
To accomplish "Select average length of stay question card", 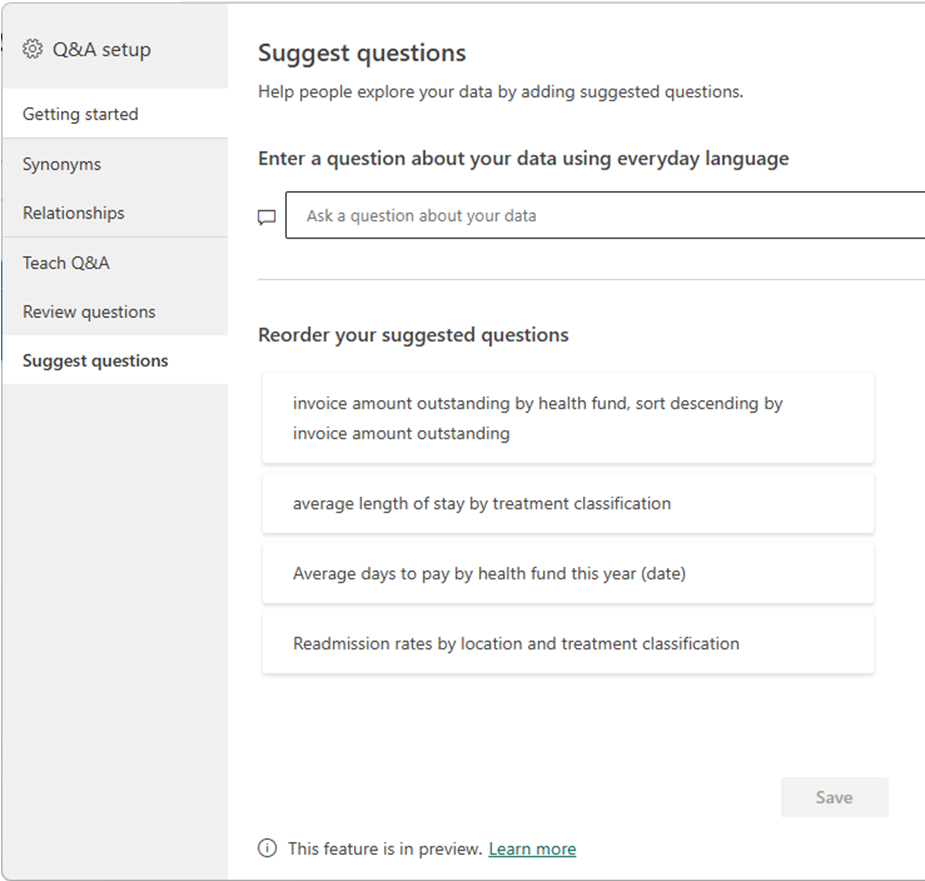I will pyautogui.click(x=567, y=504).
